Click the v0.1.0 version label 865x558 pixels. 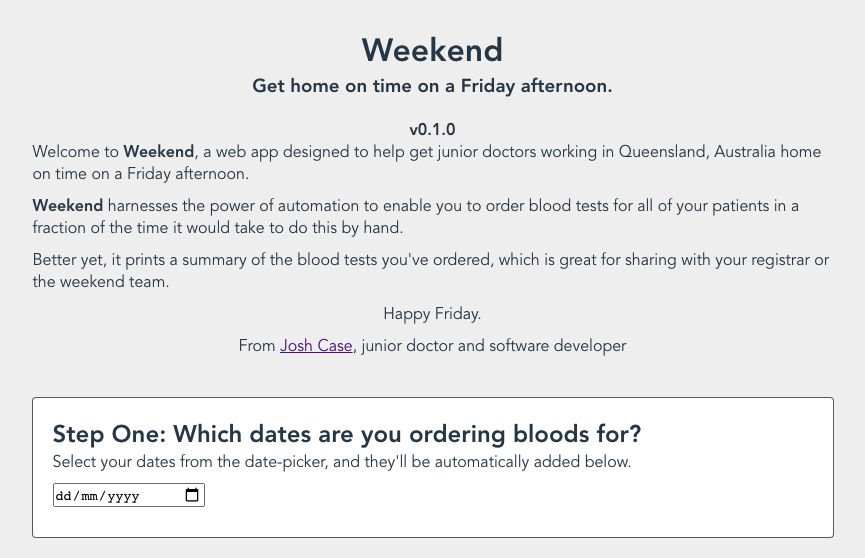tap(432, 130)
